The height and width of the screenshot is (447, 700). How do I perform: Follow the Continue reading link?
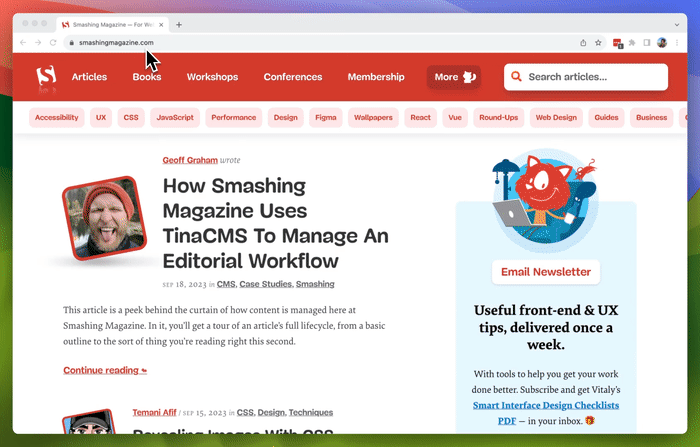pyautogui.click(x=104, y=370)
